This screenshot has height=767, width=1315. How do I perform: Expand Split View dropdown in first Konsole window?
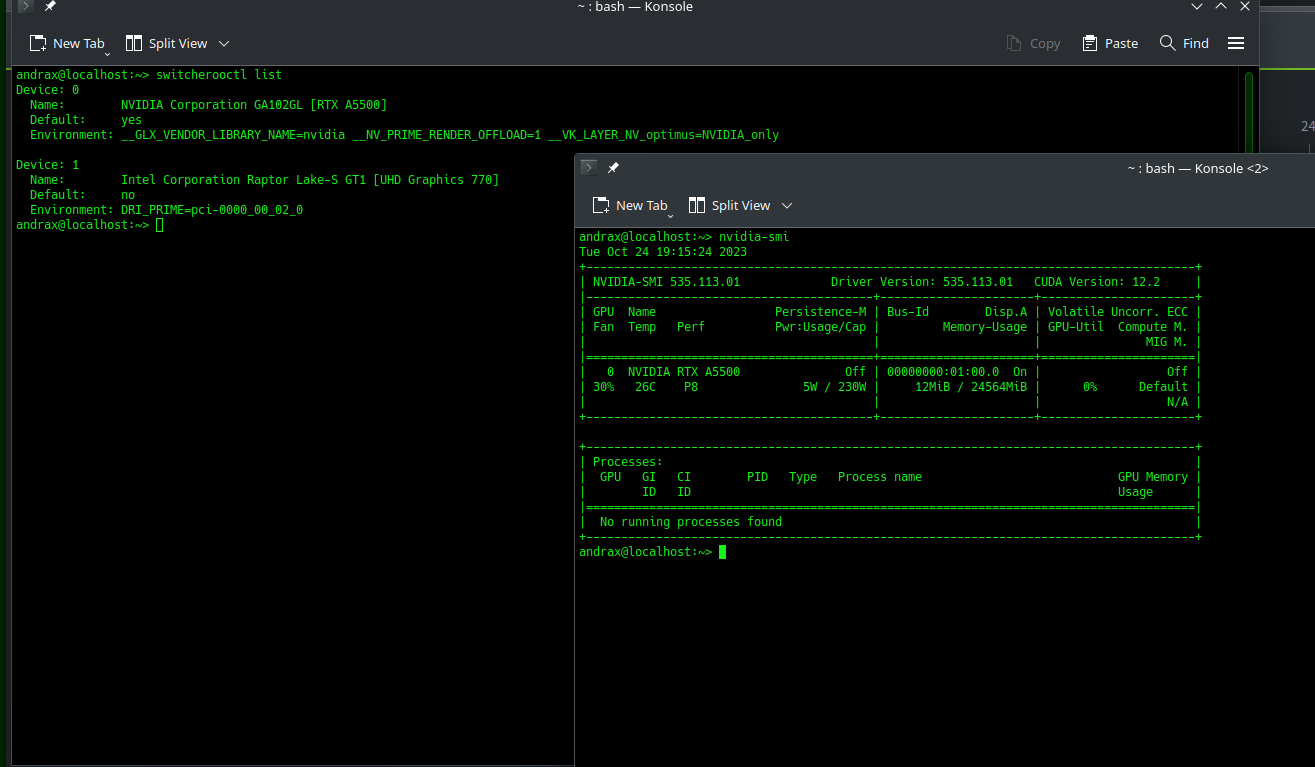pyautogui.click(x=224, y=43)
